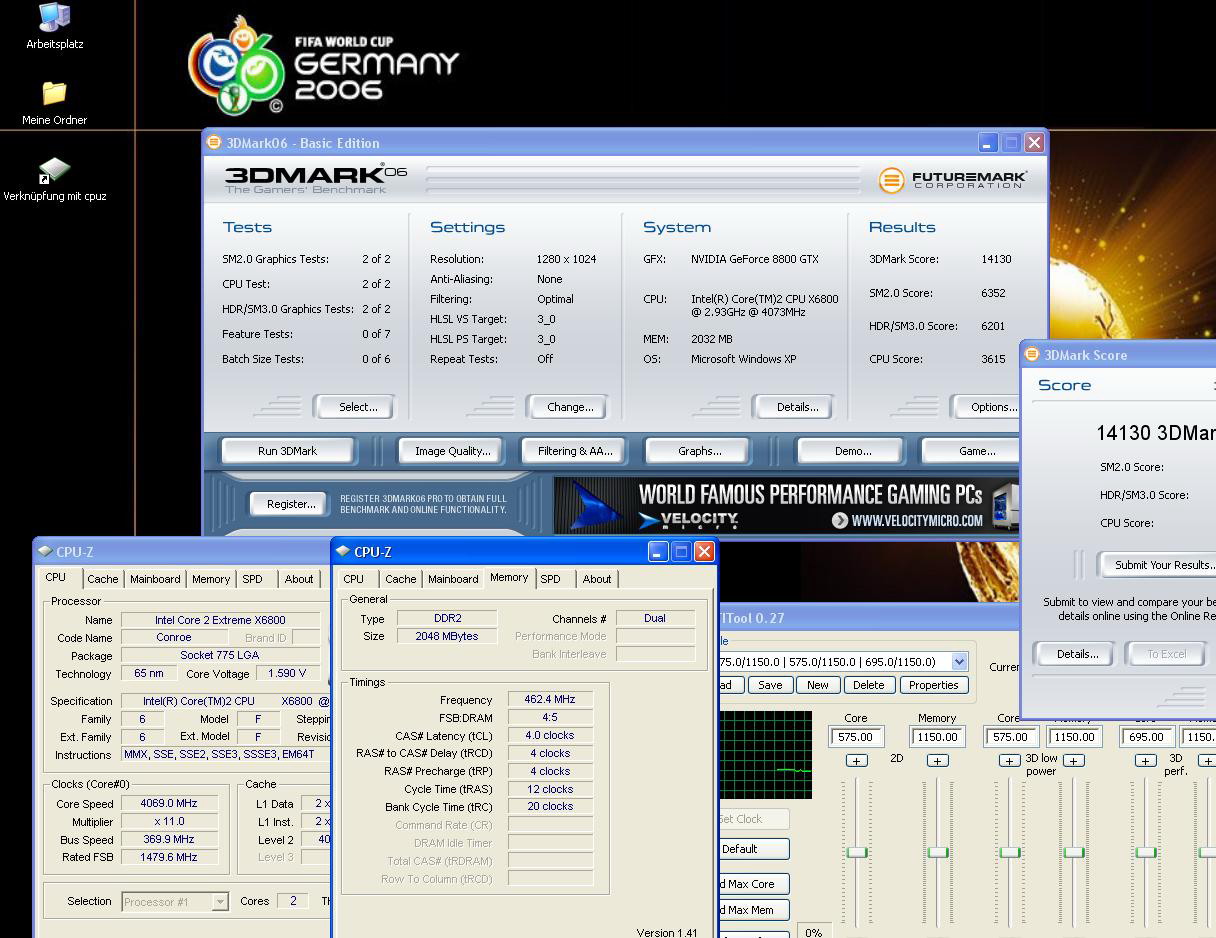Switch to the Cache tab in the front CPU-Z window

click(400, 579)
